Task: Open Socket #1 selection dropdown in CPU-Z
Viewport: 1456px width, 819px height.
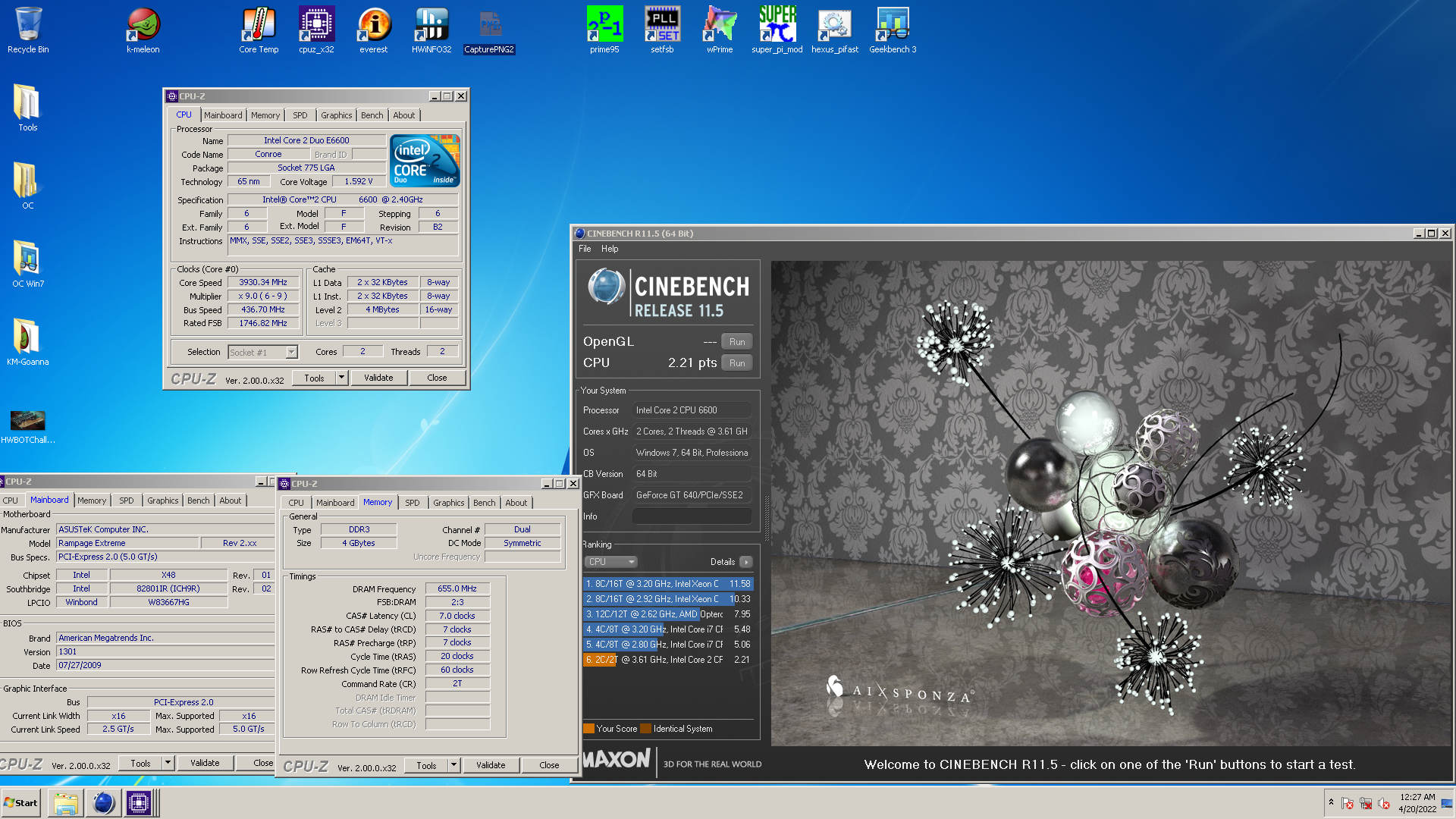Action: point(262,353)
